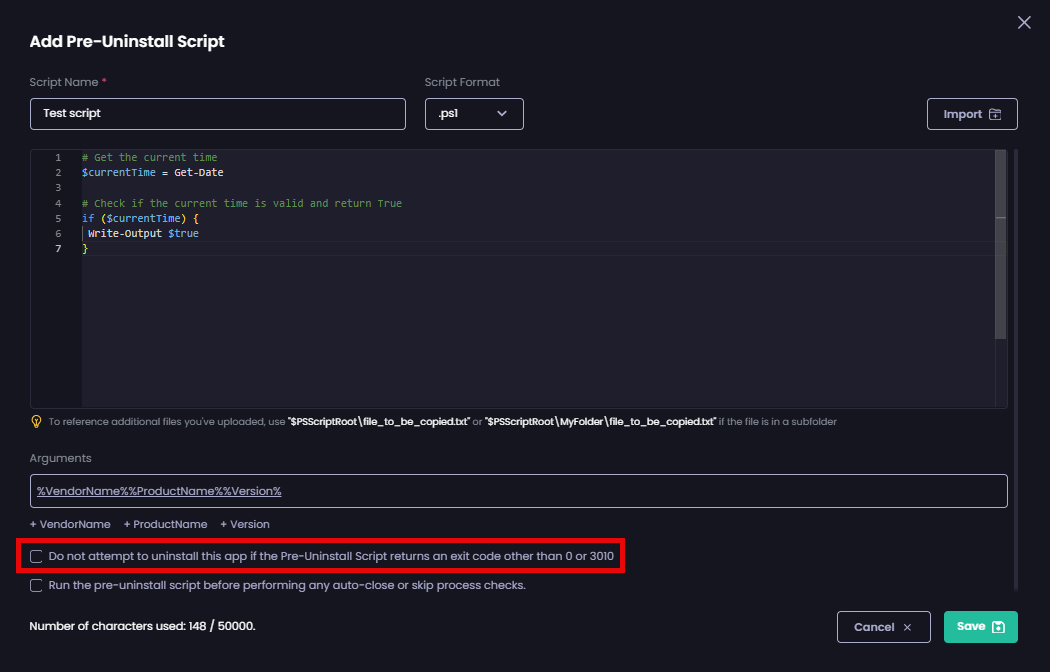Insert the Version argument token

(x=244, y=524)
